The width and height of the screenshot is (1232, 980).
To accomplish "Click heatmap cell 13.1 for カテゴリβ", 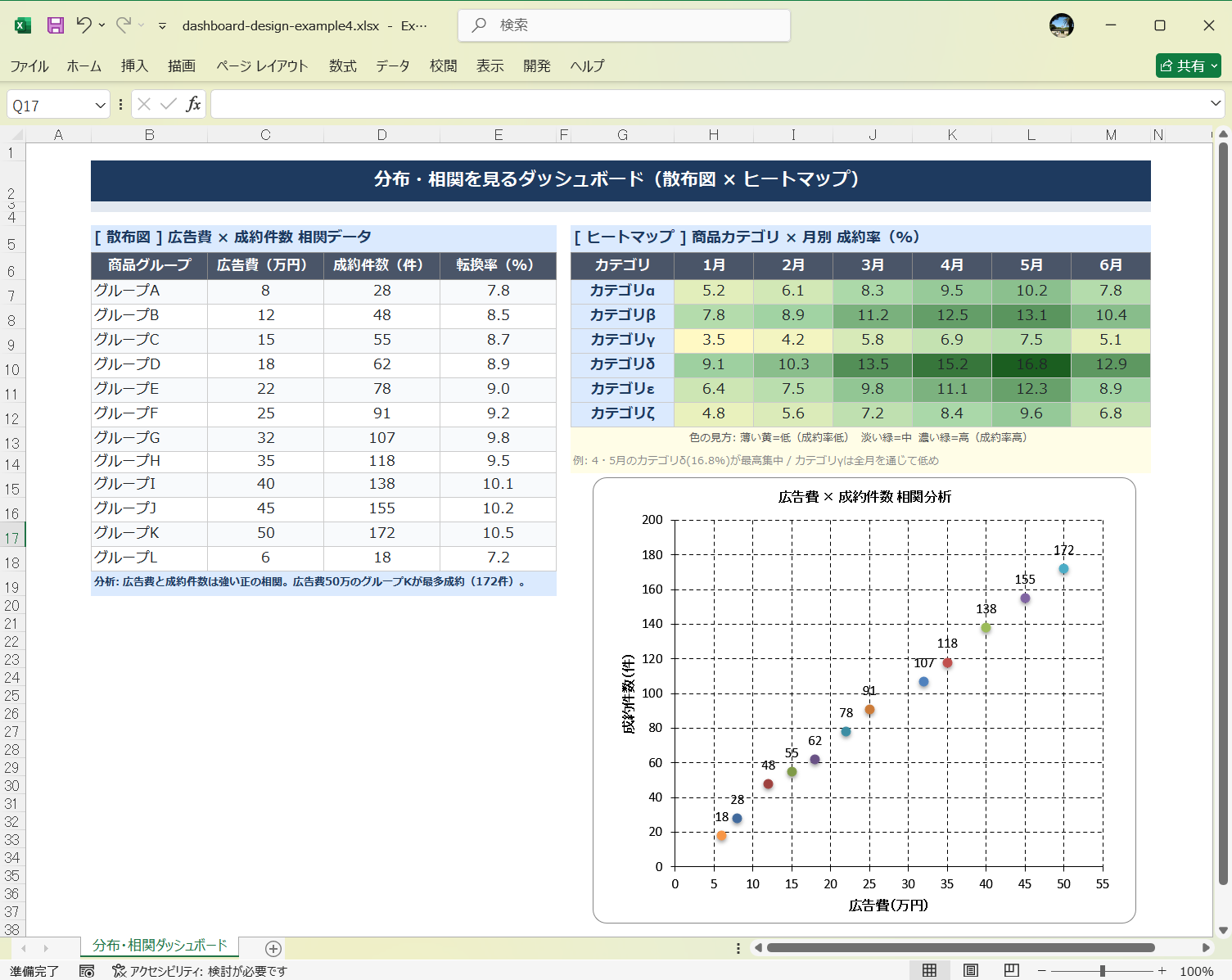I will [x=1031, y=315].
